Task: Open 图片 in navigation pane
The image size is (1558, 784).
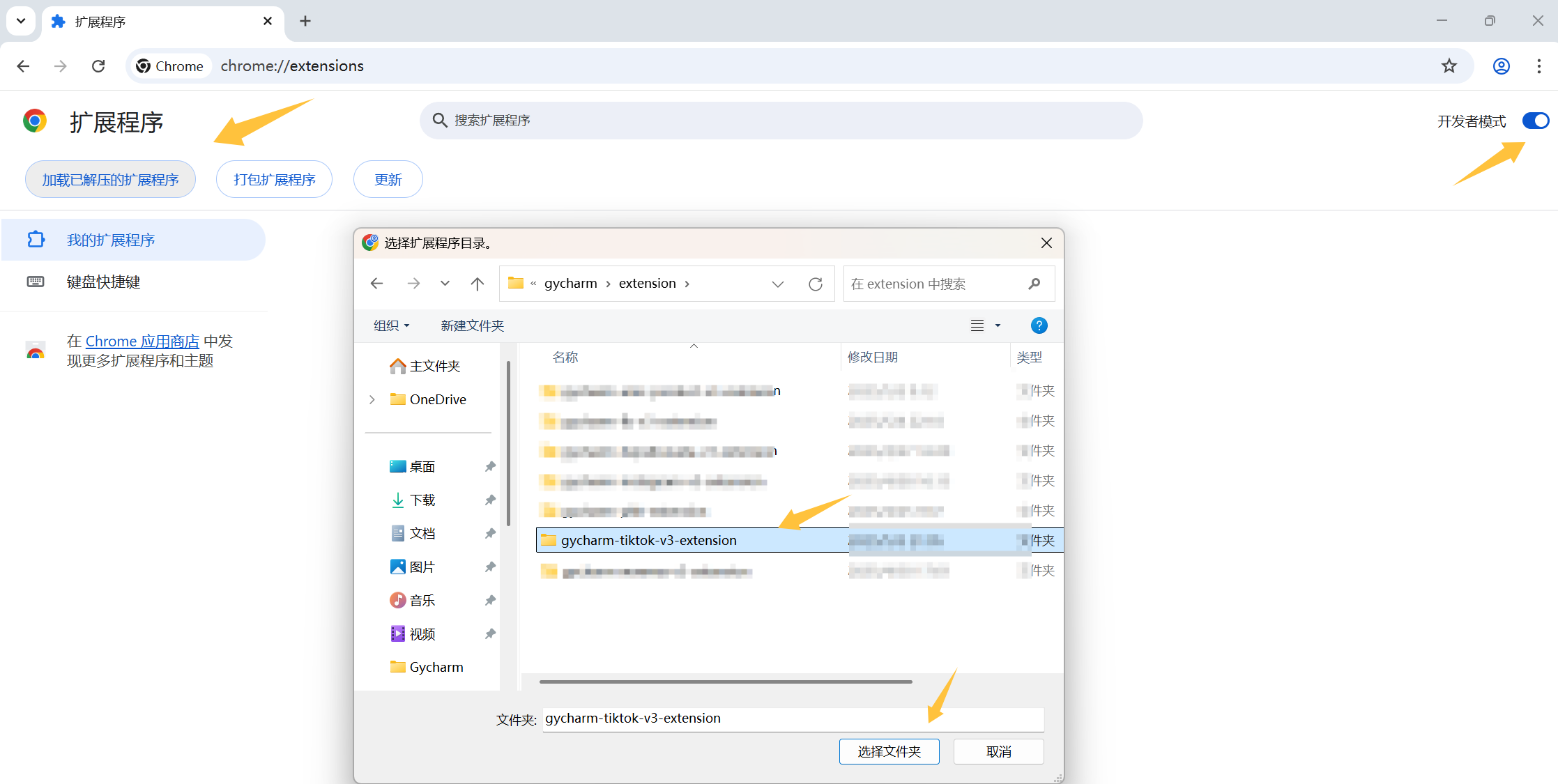Action: coord(413,567)
